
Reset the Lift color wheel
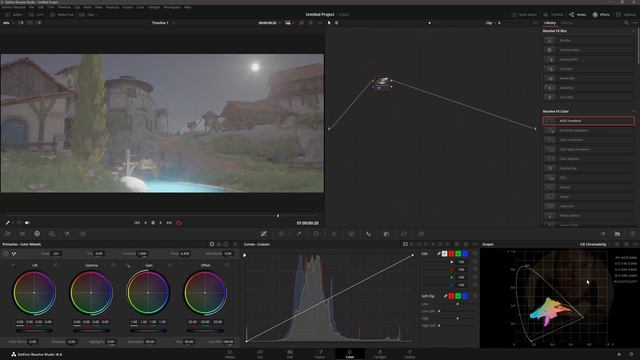(x=56, y=265)
